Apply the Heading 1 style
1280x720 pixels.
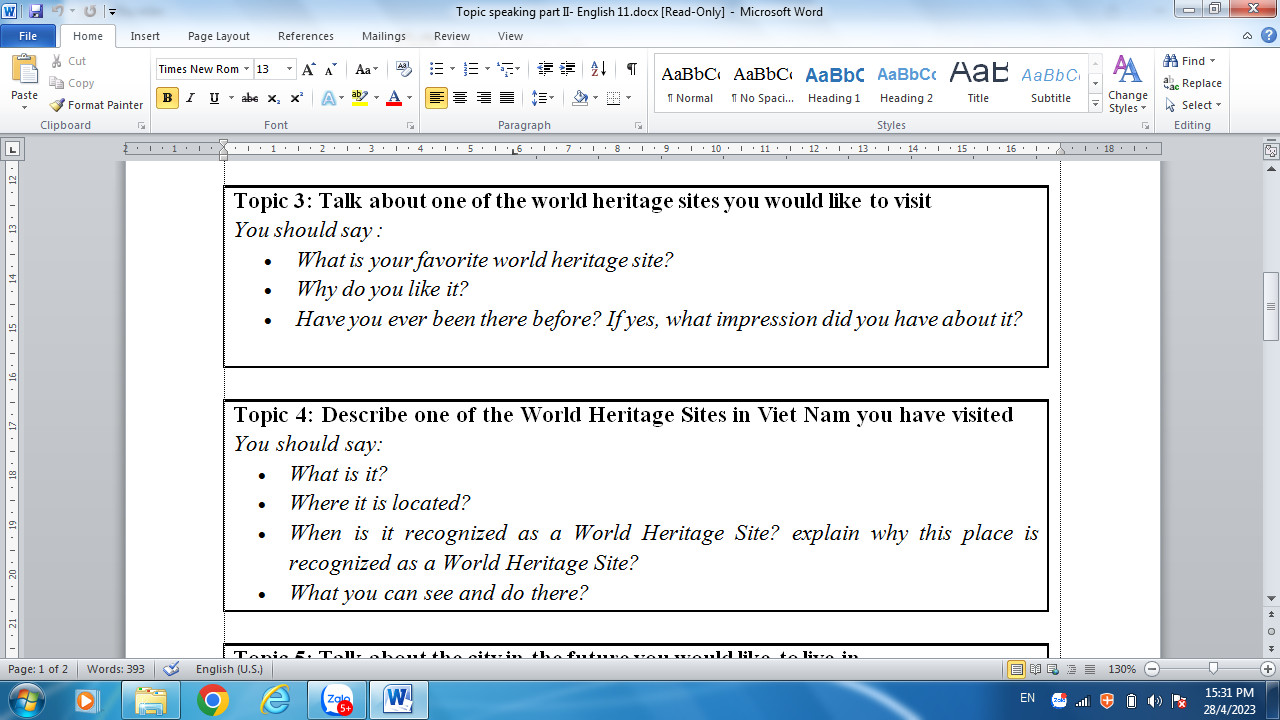(x=834, y=84)
